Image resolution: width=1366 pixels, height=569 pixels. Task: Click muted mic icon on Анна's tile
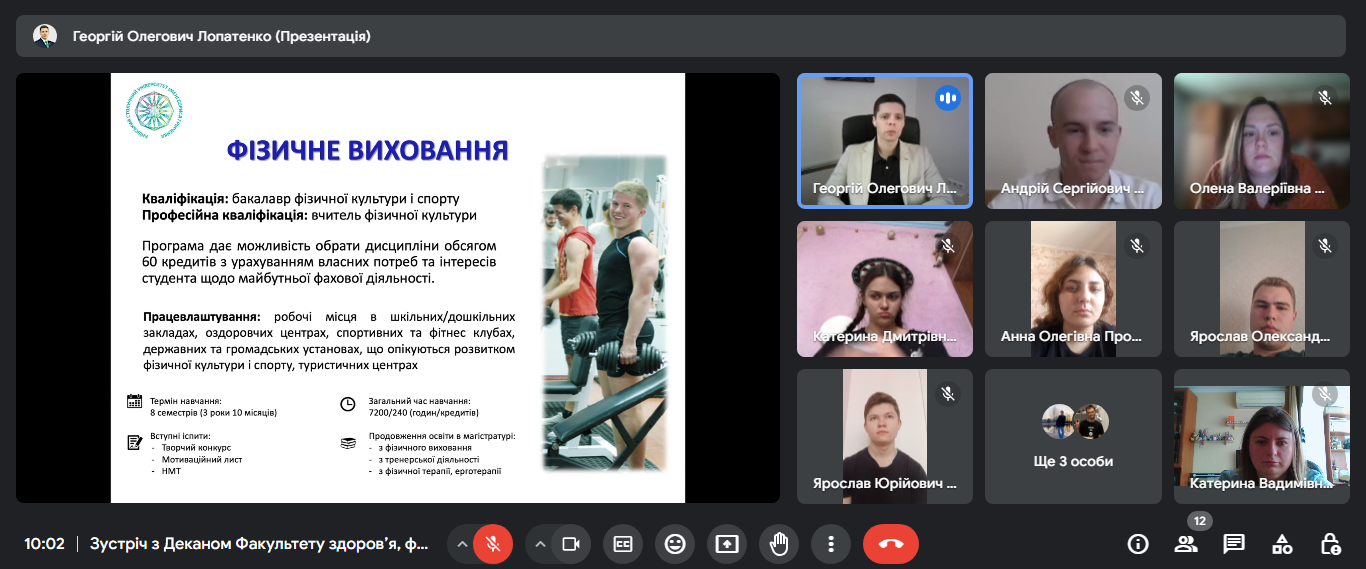point(1135,246)
